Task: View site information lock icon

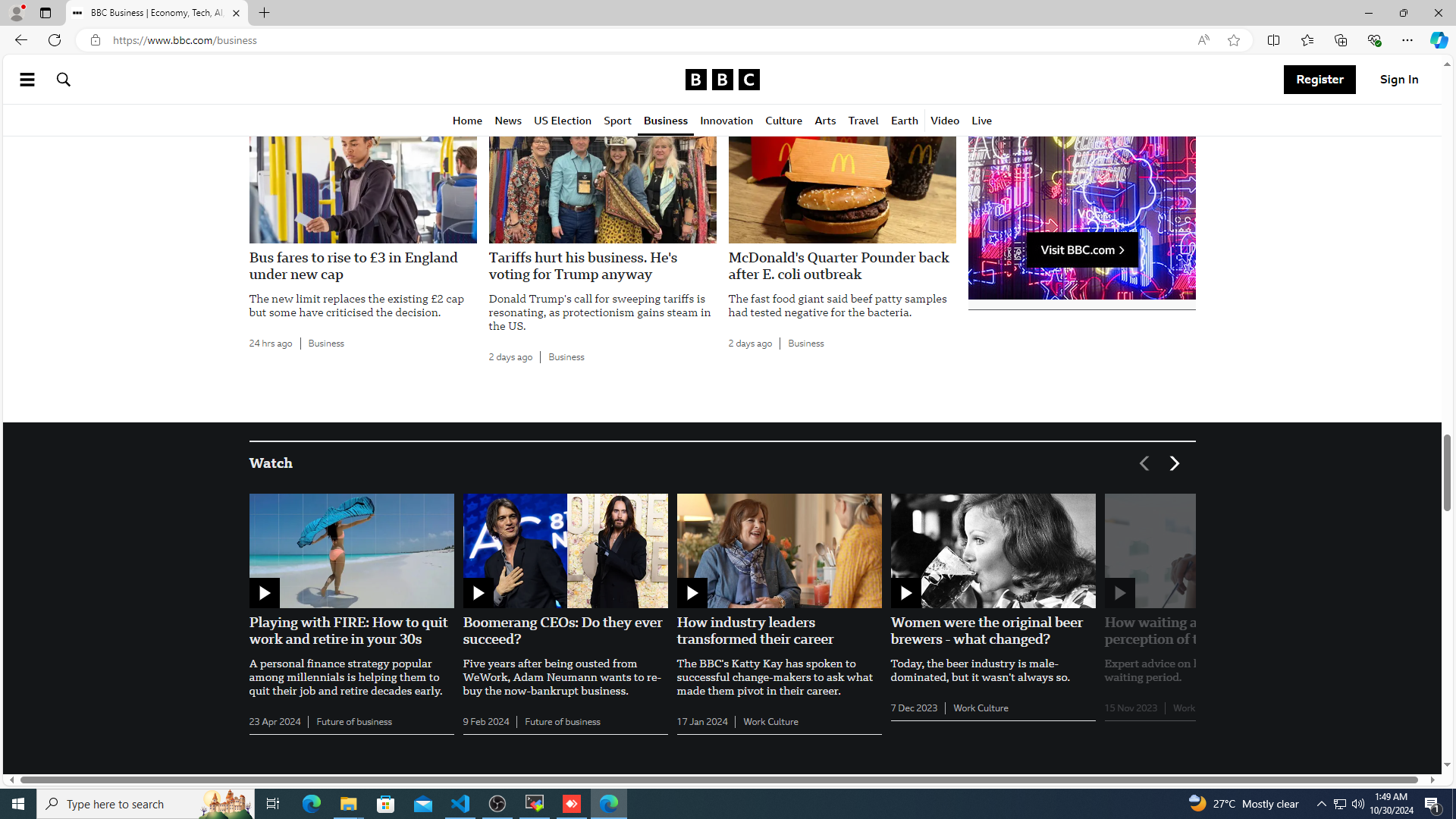Action: (95, 40)
